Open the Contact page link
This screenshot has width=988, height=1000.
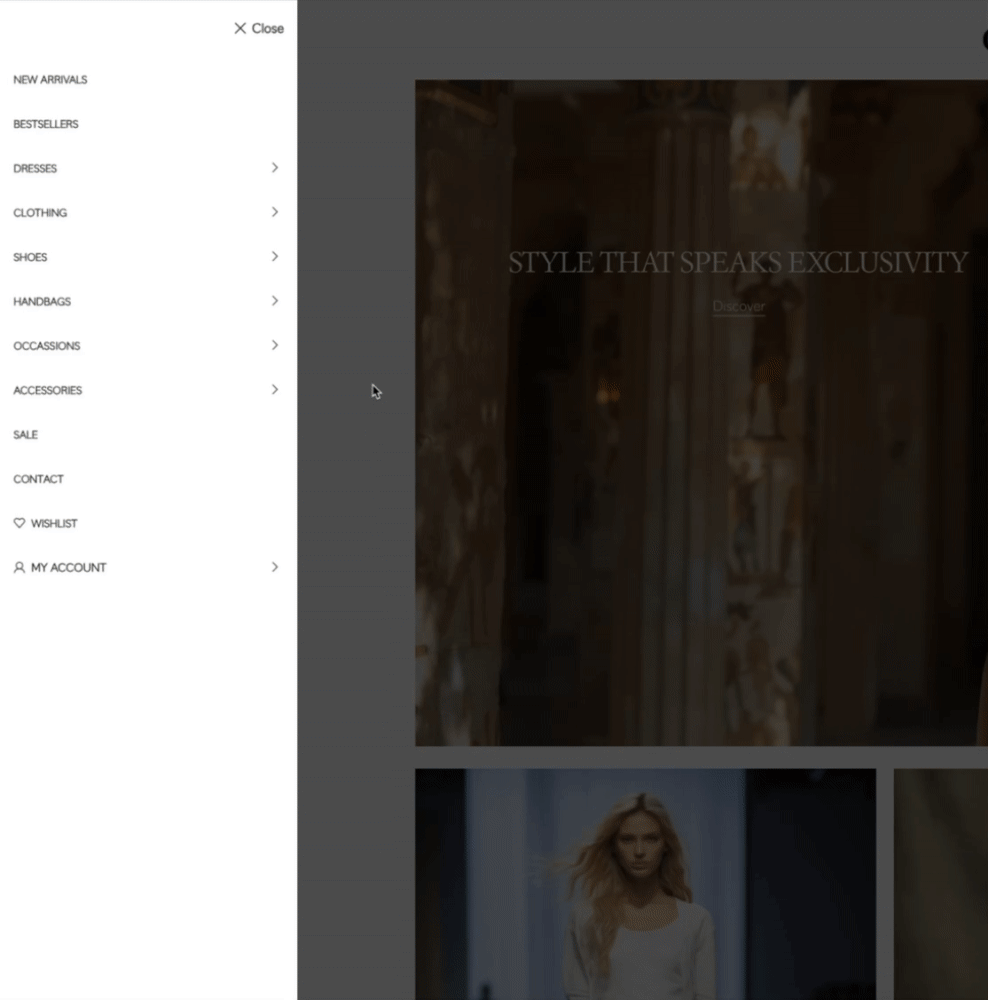pos(38,479)
